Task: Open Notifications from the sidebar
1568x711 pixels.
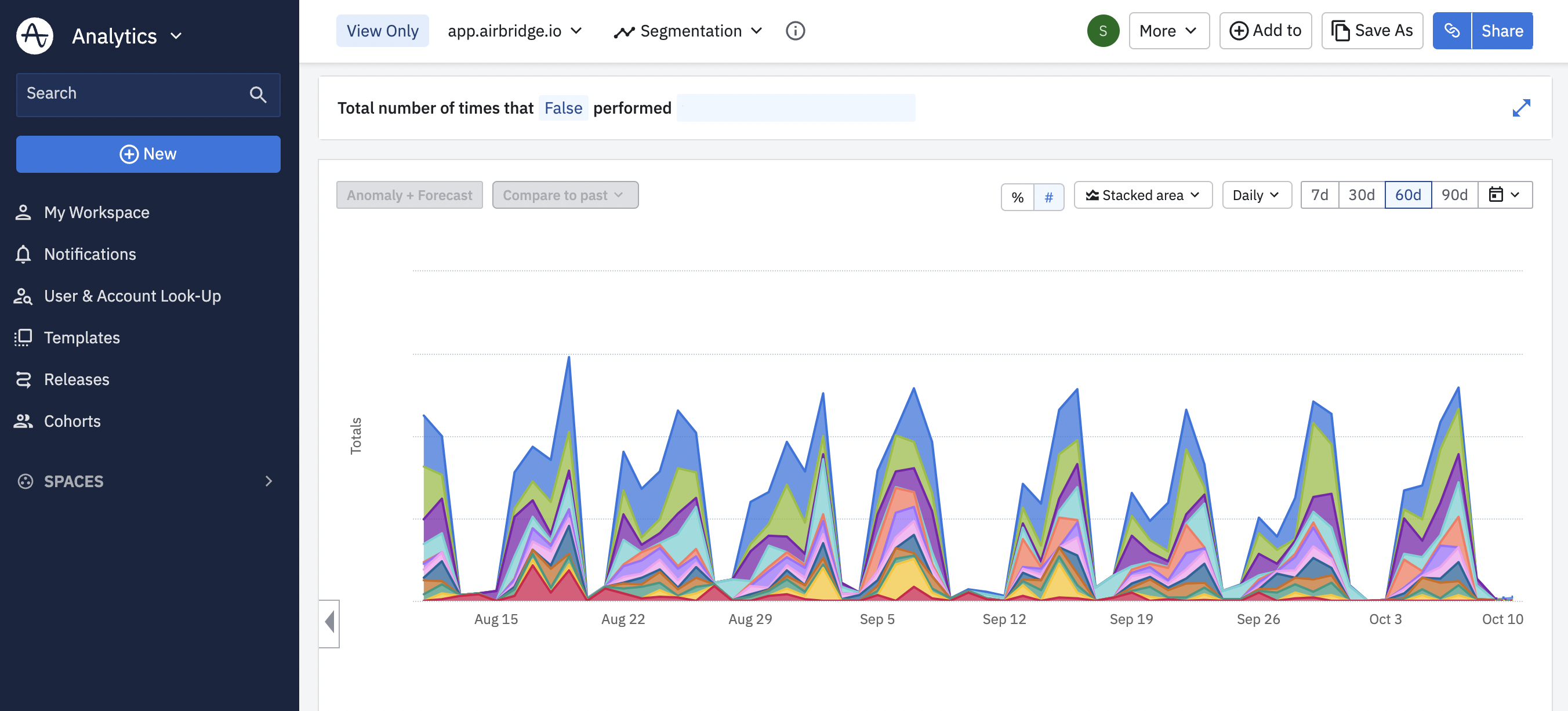Action: pyautogui.click(x=89, y=254)
